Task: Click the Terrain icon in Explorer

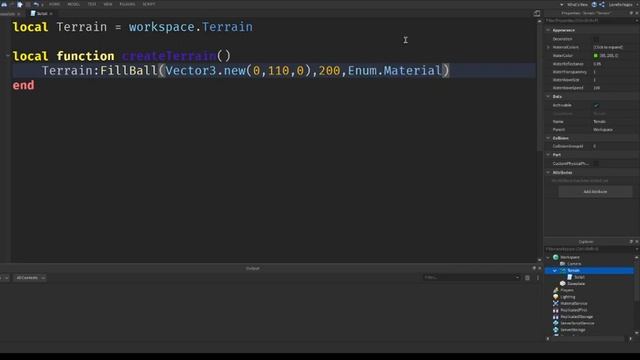Action: click(x=563, y=270)
